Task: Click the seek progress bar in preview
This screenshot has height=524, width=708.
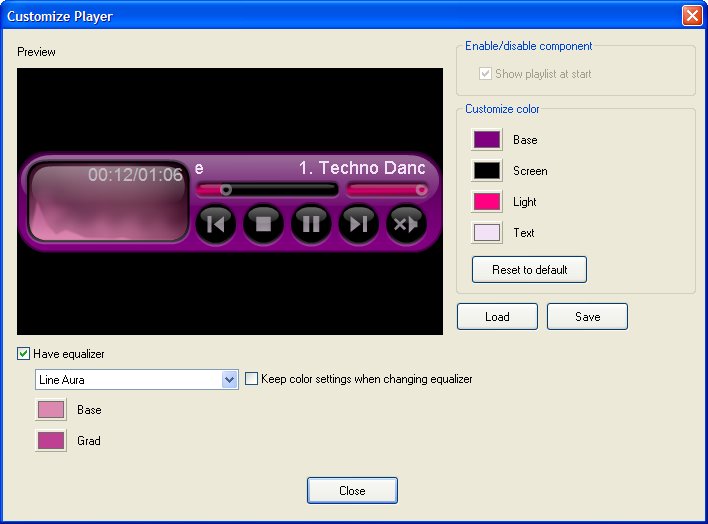Action: (x=267, y=189)
